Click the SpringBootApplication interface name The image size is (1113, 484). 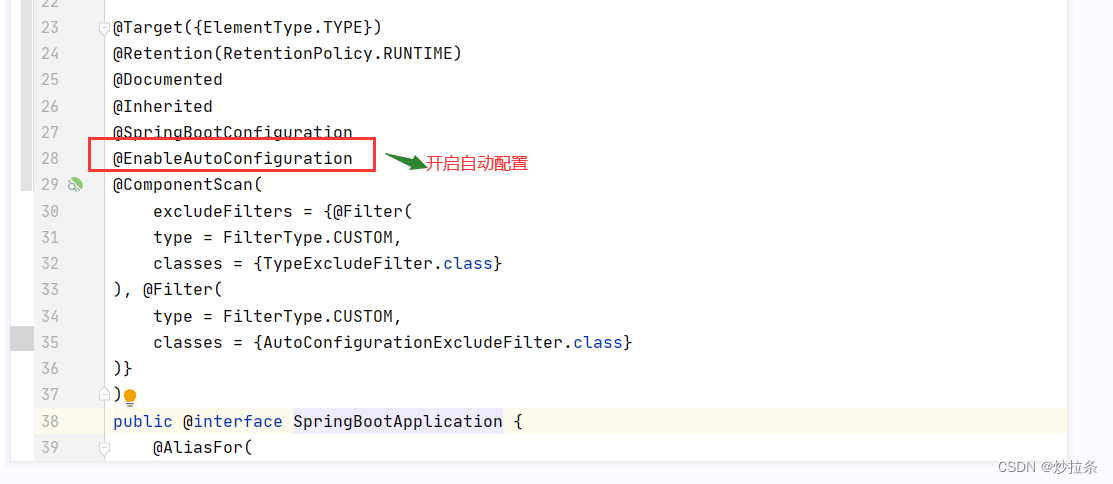(x=398, y=422)
